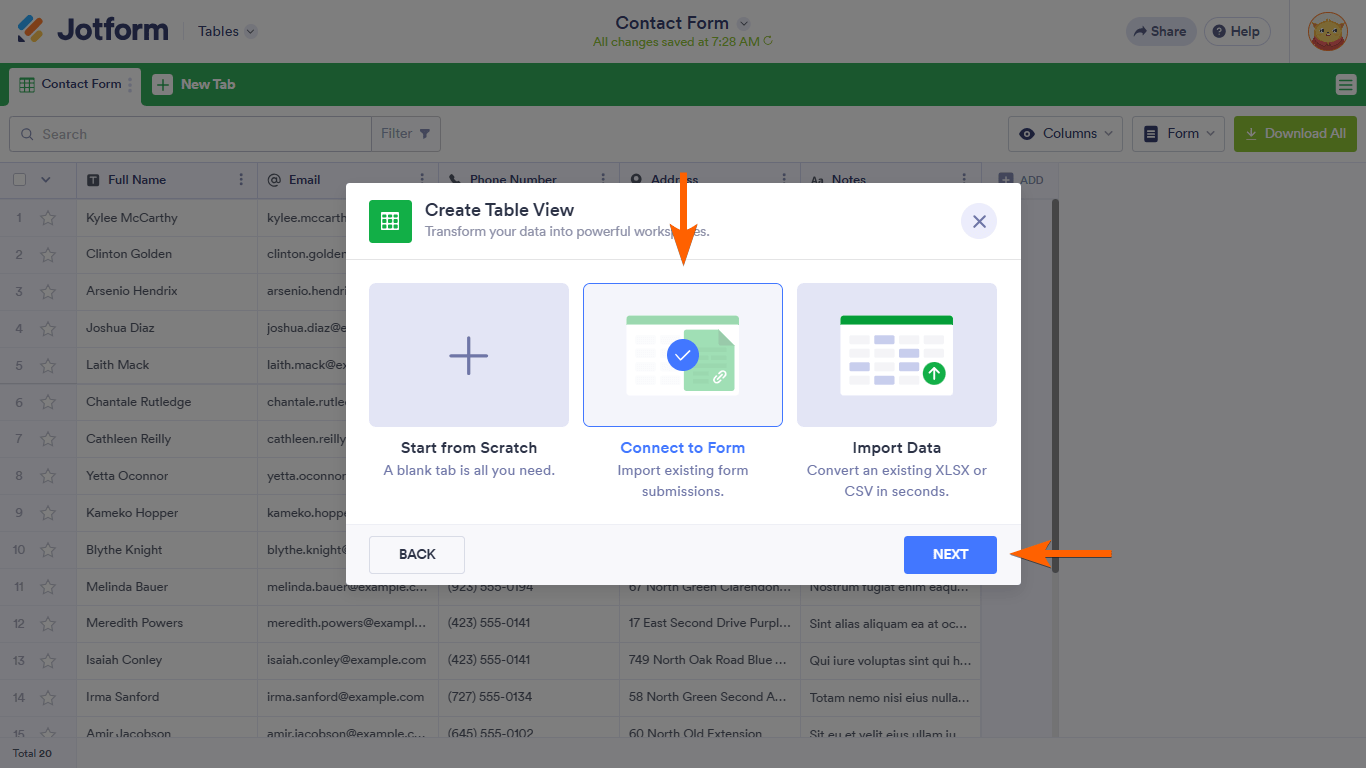The width and height of the screenshot is (1366, 768).
Task: Star the Irma Sanford row
Action: click(x=47, y=698)
